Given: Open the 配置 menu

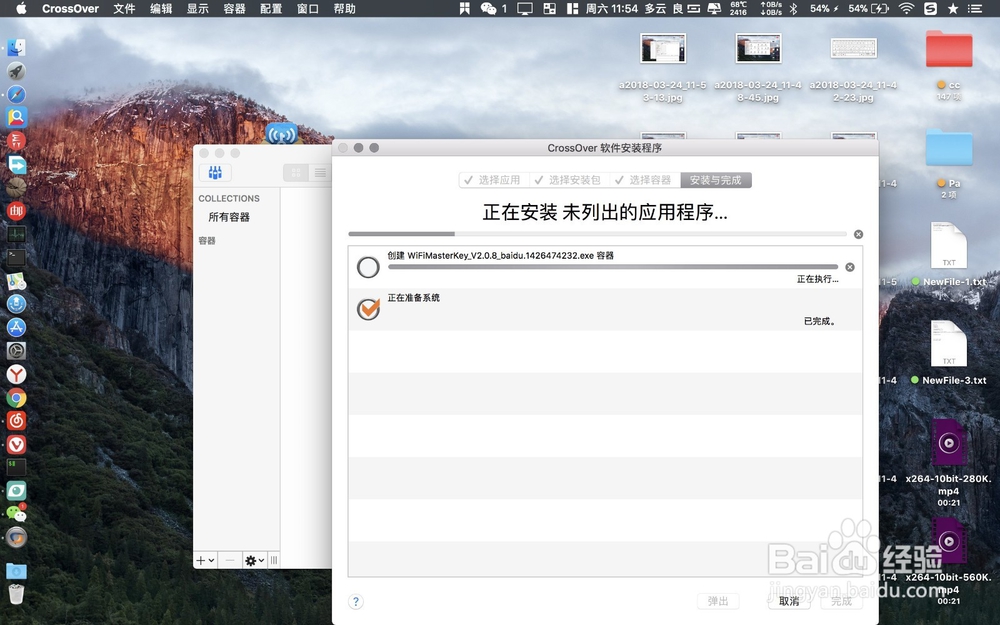Looking at the screenshot, I should pos(271,8).
